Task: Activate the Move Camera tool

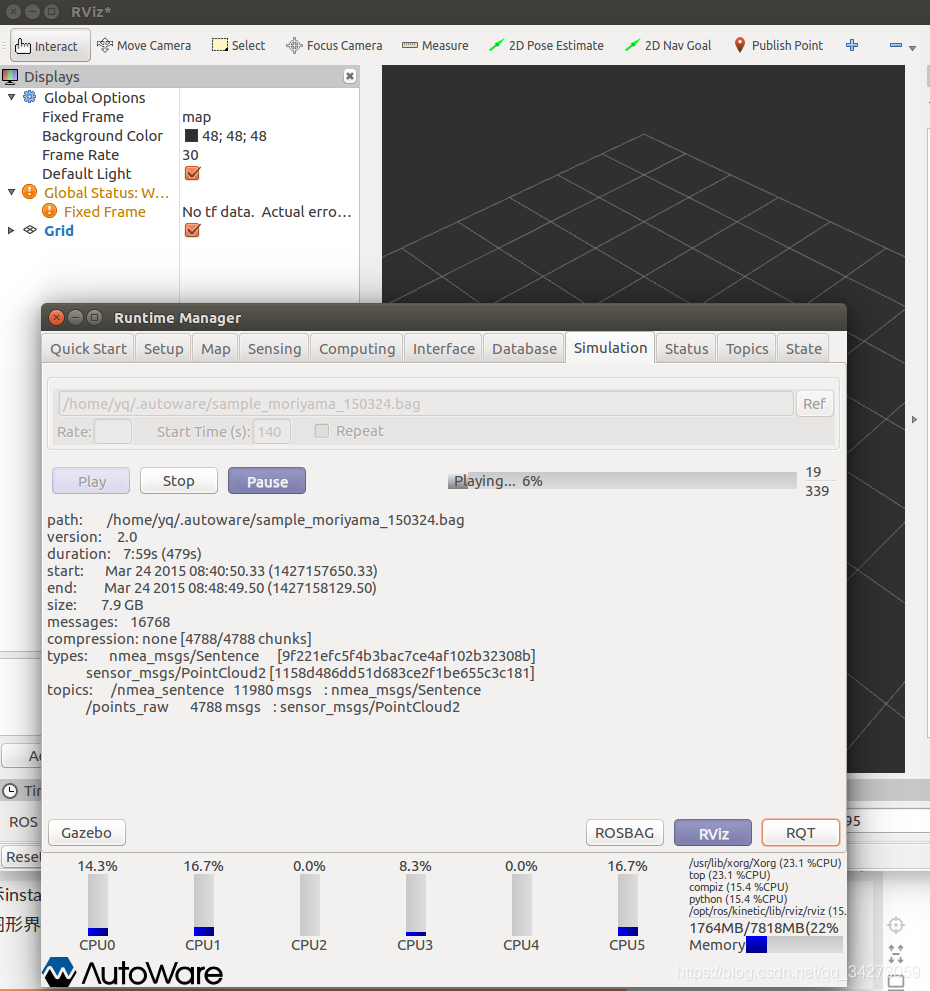Action: pyautogui.click(x=144, y=46)
